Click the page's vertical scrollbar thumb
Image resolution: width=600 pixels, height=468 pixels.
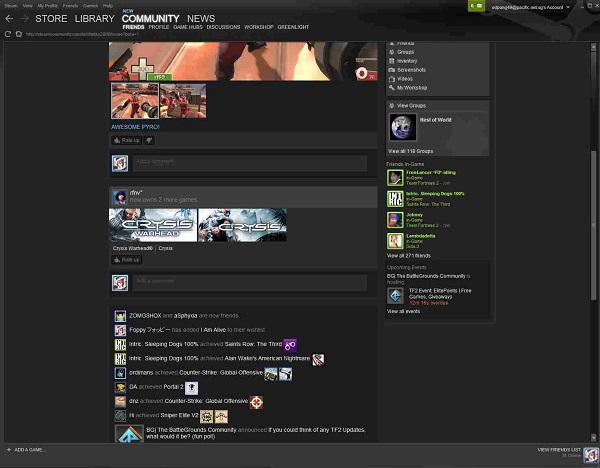click(593, 225)
